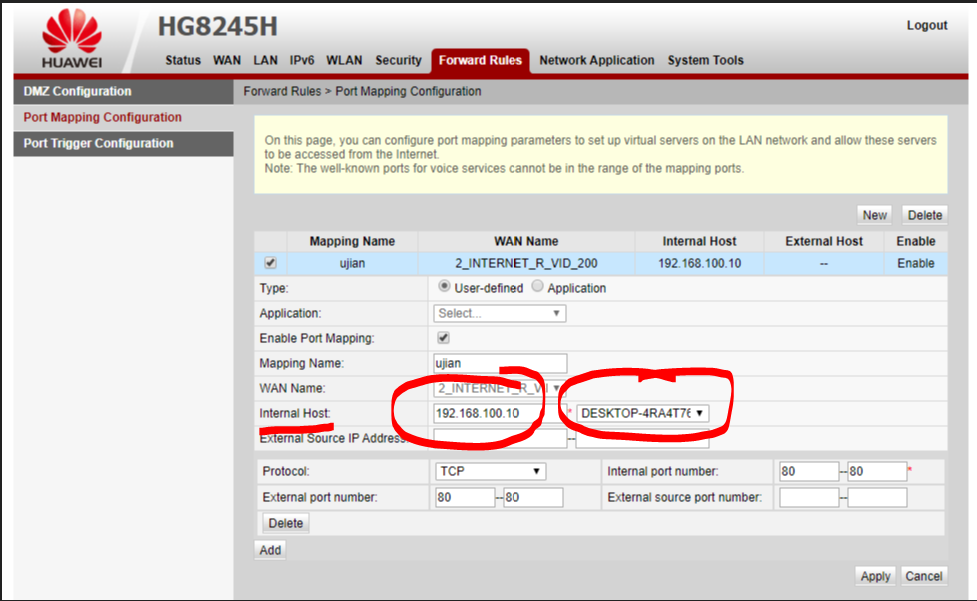Click the Logout link

click(x=927, y=26)
